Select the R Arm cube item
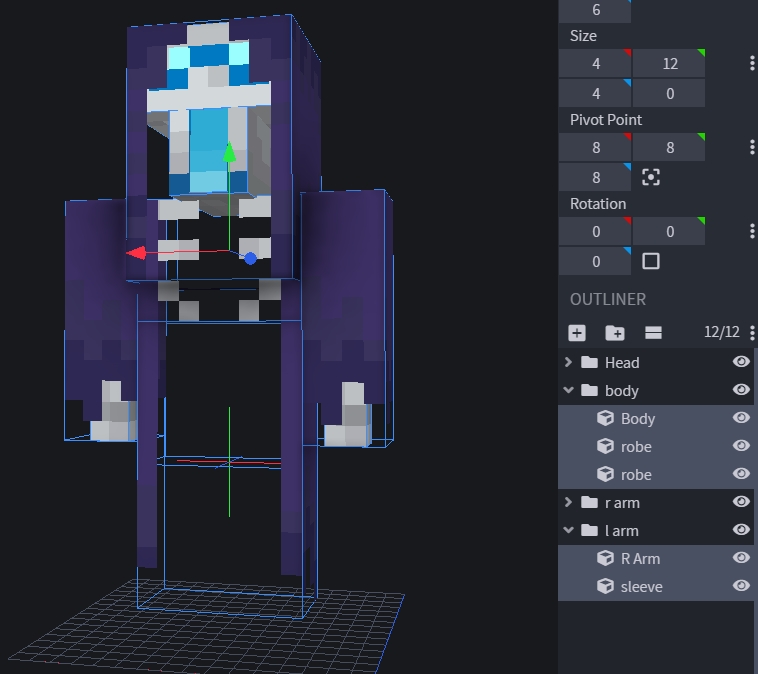Screen dimensions: 758x674 [640, 558]
